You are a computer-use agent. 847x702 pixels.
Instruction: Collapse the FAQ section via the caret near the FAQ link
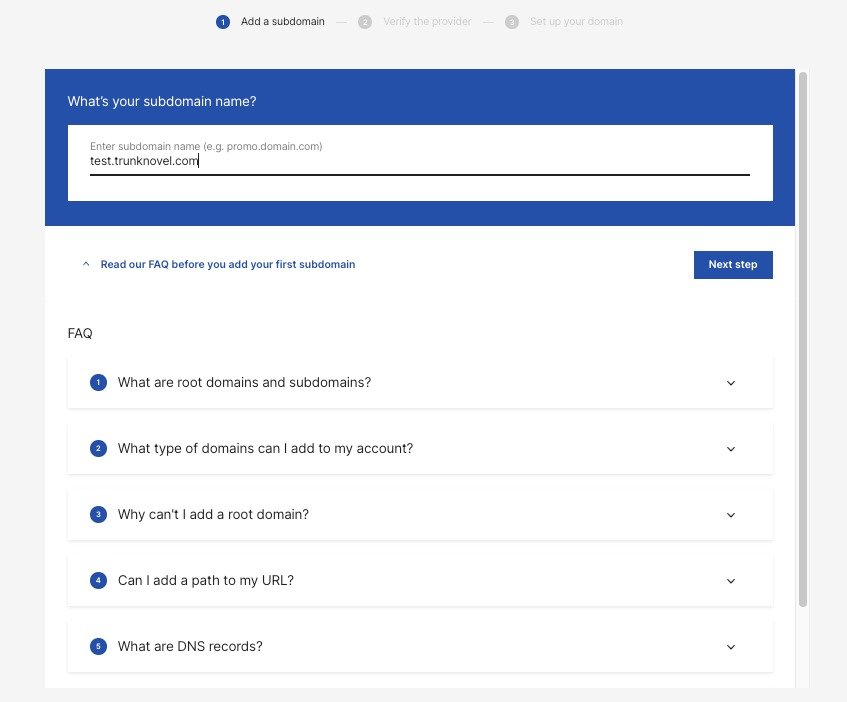[x=86, y=263]
